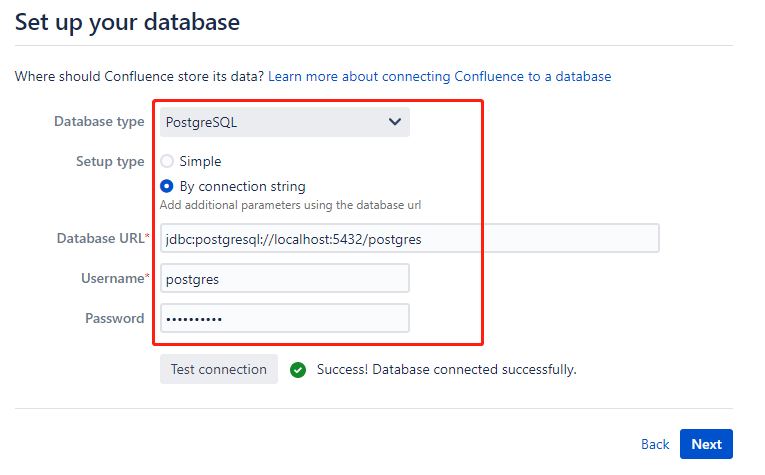This screenshot has height=475, width=765.
Task: Click the Add additional parameters helper text
Action: pyautogui.click(x=288, y=205)
